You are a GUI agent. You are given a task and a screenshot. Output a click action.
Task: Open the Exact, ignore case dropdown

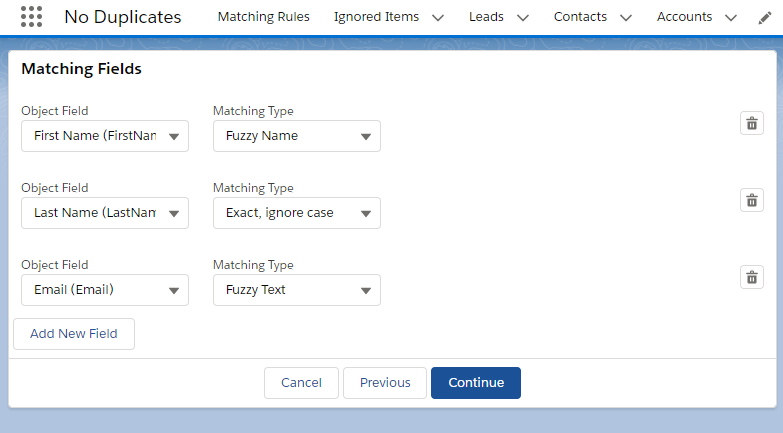(x=297, y=213)
